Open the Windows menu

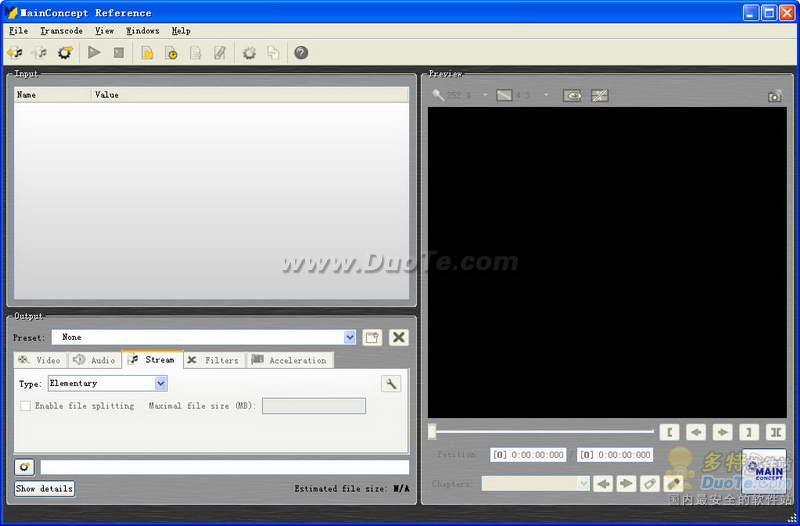coord(143,31)
